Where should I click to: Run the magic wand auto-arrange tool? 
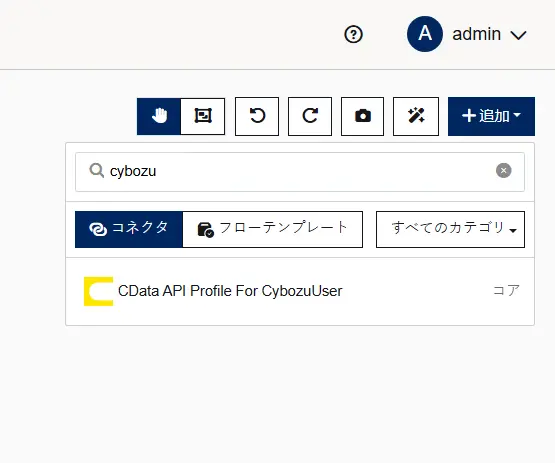pos(416,116)
